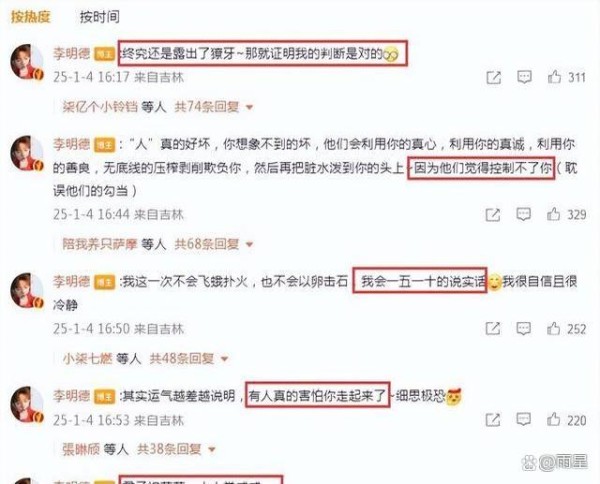Expand the 共48条回复 replies
The height and width of the screenshot is (484, 600).
pos(189,359)
